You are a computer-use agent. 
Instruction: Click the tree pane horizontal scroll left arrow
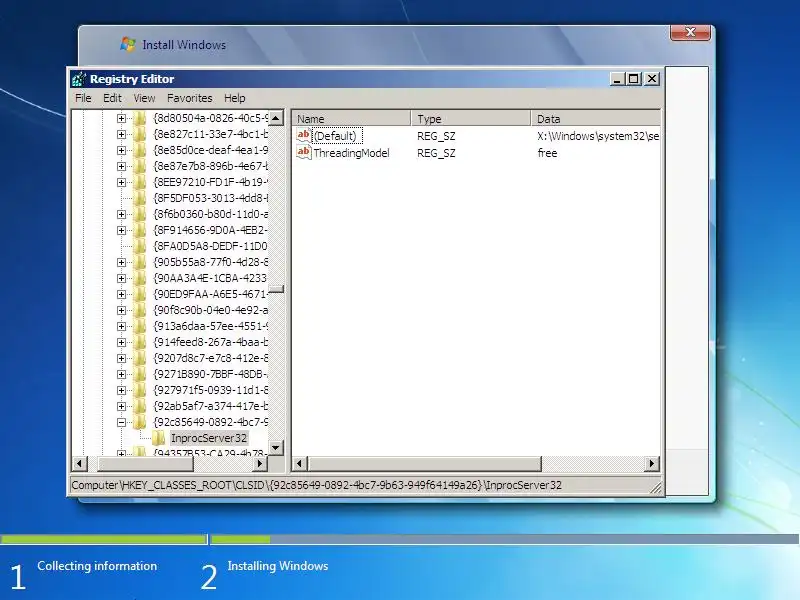pyautogui.click(x=80, y=464)
